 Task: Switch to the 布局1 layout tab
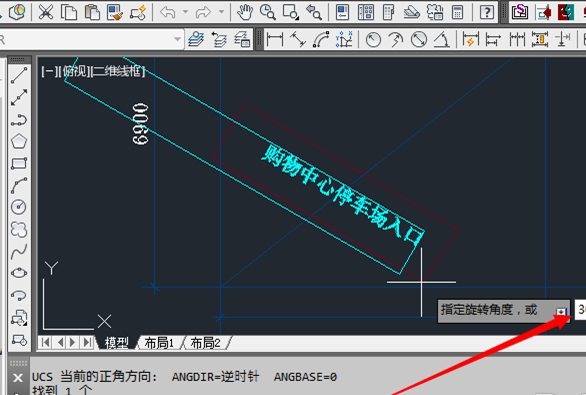click(159, 343)
